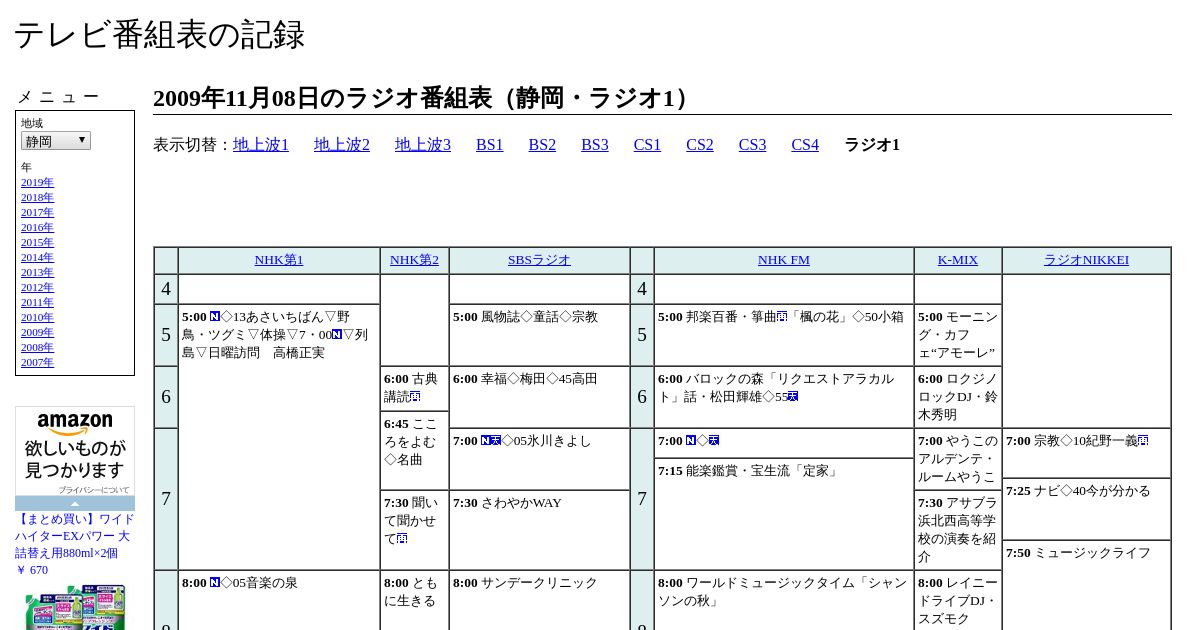Viewport: 1200px width, 630px height.
Task: Click the news N icon in NHK FM 7:00
Action: tap(691, 441)
